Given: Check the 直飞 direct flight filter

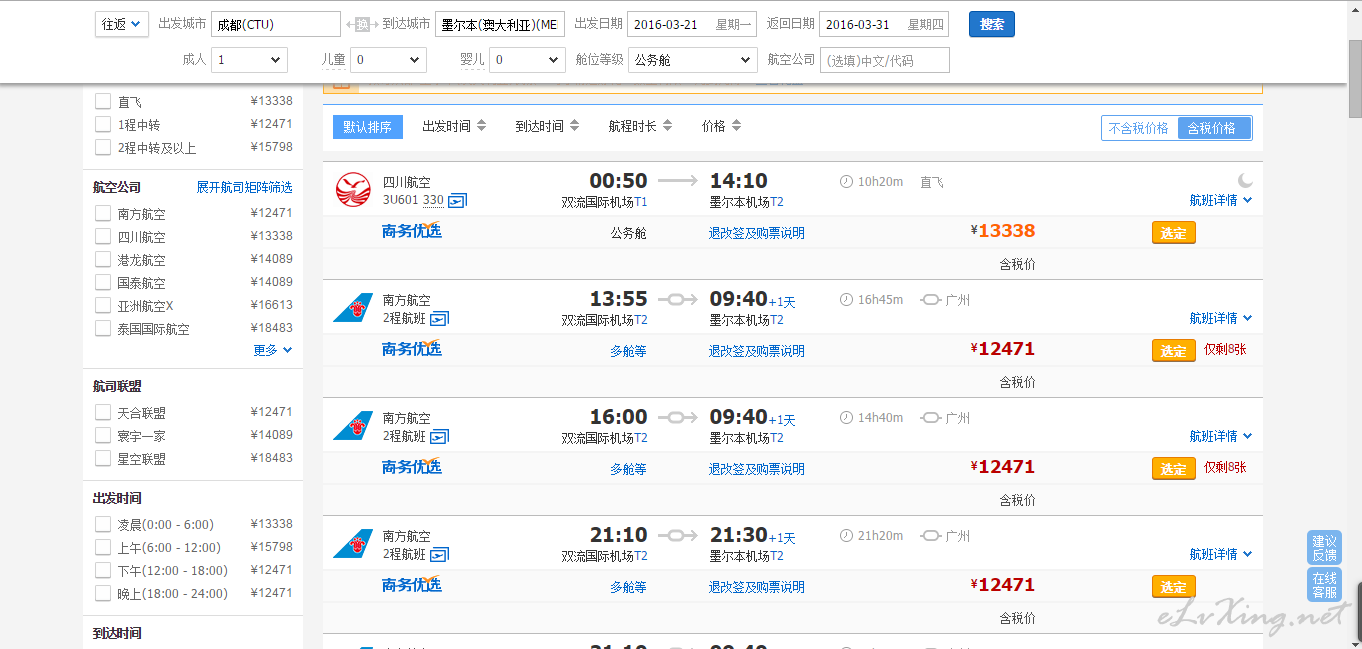Looking at the screenshot, I should coord(103,101).
